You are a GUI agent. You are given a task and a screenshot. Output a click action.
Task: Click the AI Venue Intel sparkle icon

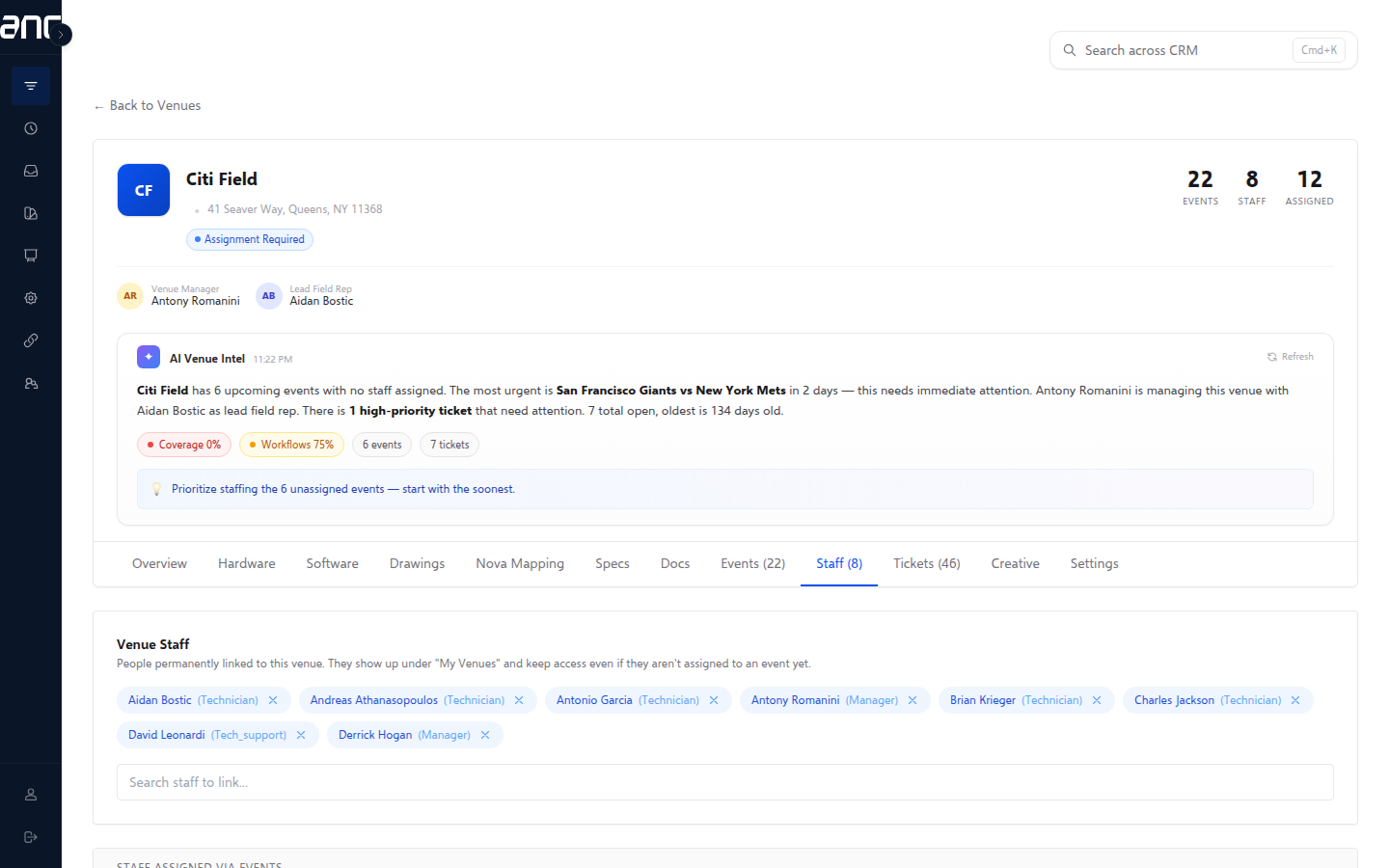pos(149,357)
